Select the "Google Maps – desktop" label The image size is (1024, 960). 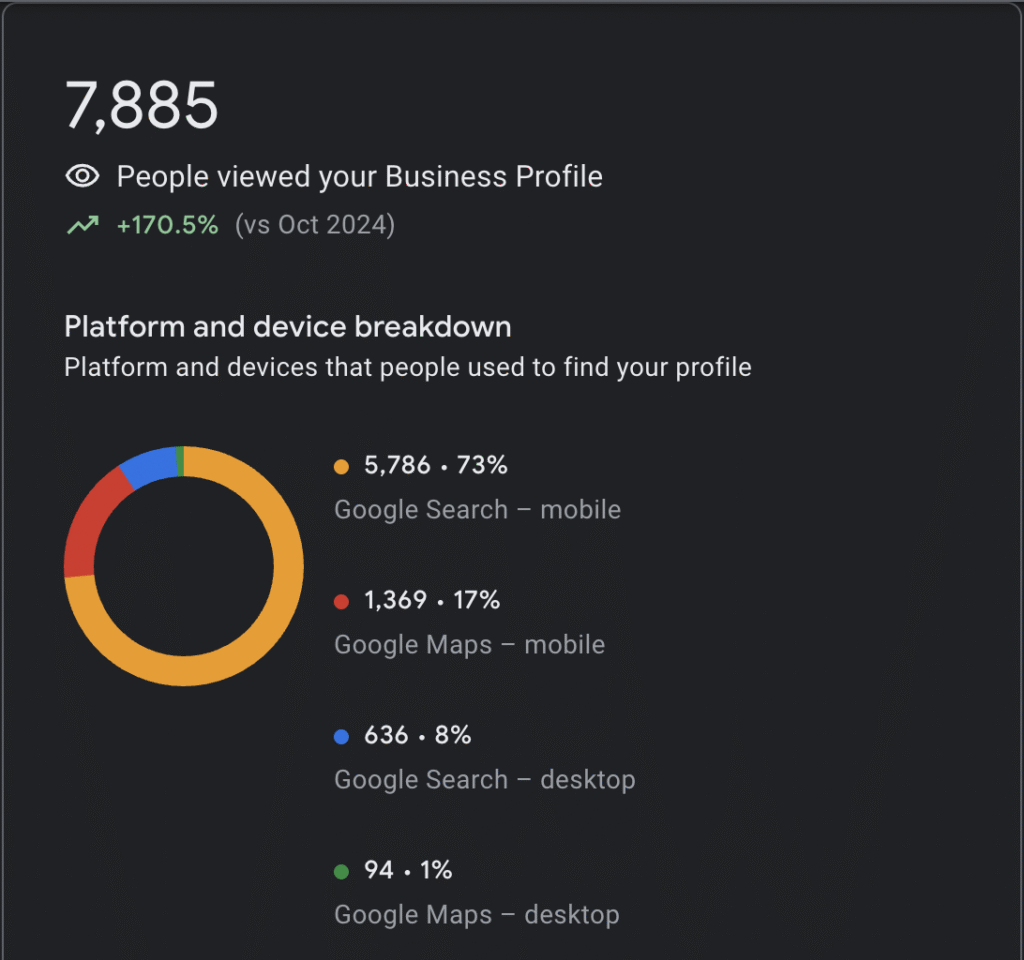click(x=476, y=915)
